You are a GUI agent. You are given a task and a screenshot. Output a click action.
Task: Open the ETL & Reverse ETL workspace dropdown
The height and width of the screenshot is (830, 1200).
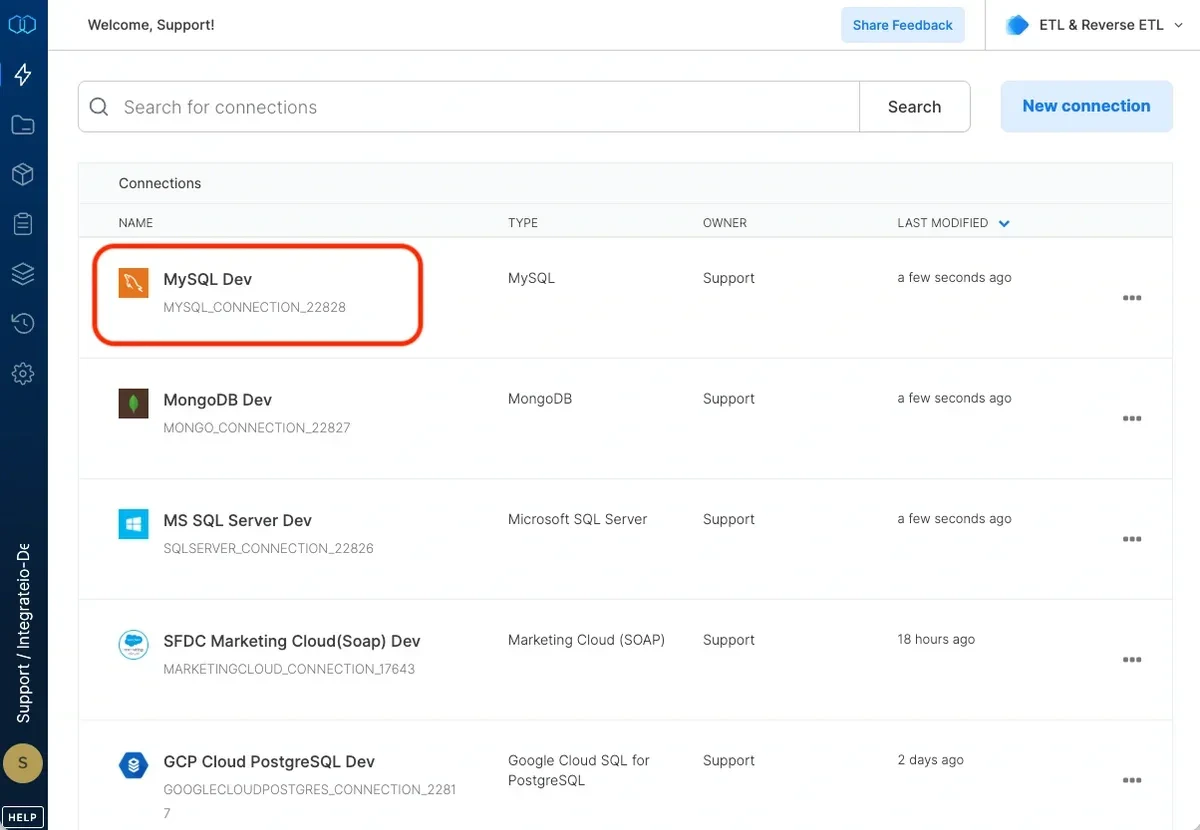pos(1090,24)
